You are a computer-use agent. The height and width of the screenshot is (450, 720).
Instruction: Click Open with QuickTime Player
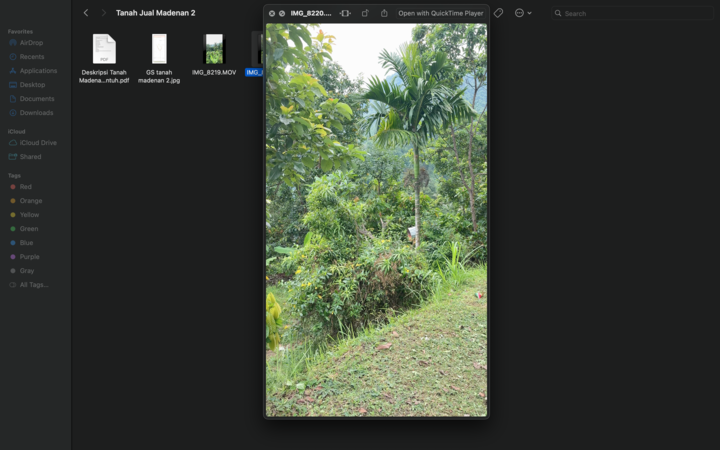[440, 13]
